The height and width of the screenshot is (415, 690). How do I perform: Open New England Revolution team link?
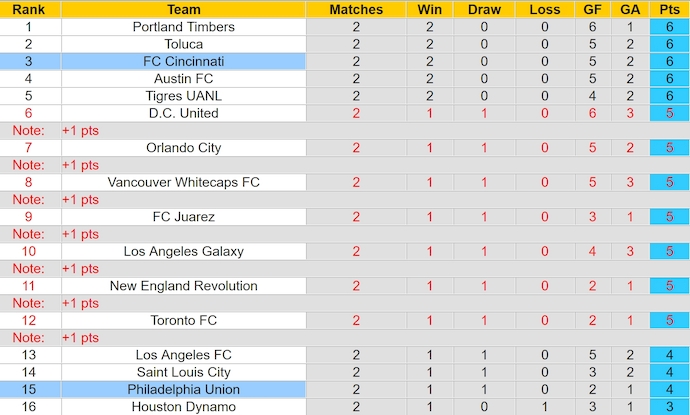pyautogui.click(x=184, y=286)
